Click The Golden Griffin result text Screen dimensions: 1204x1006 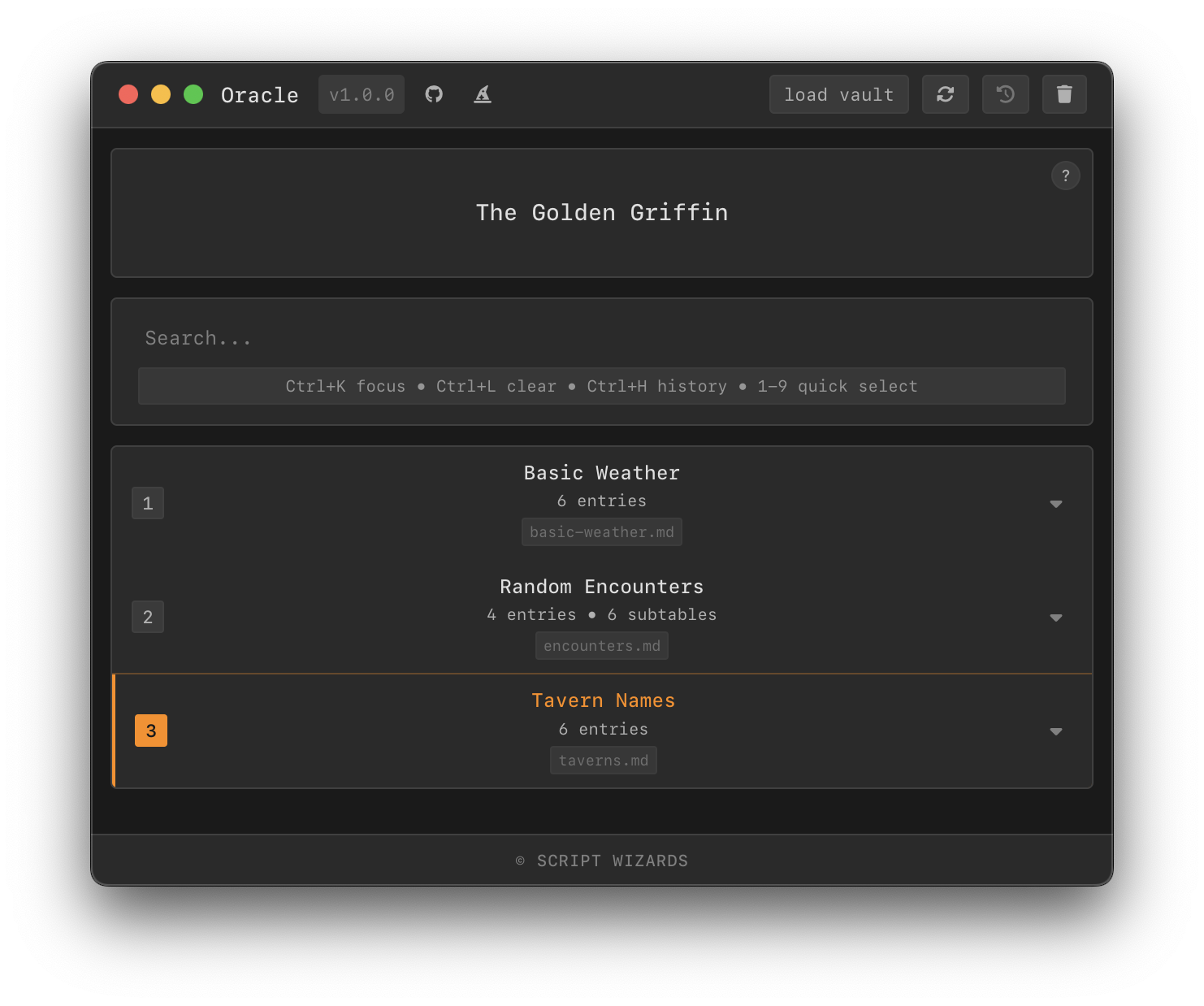click(601, 213)
